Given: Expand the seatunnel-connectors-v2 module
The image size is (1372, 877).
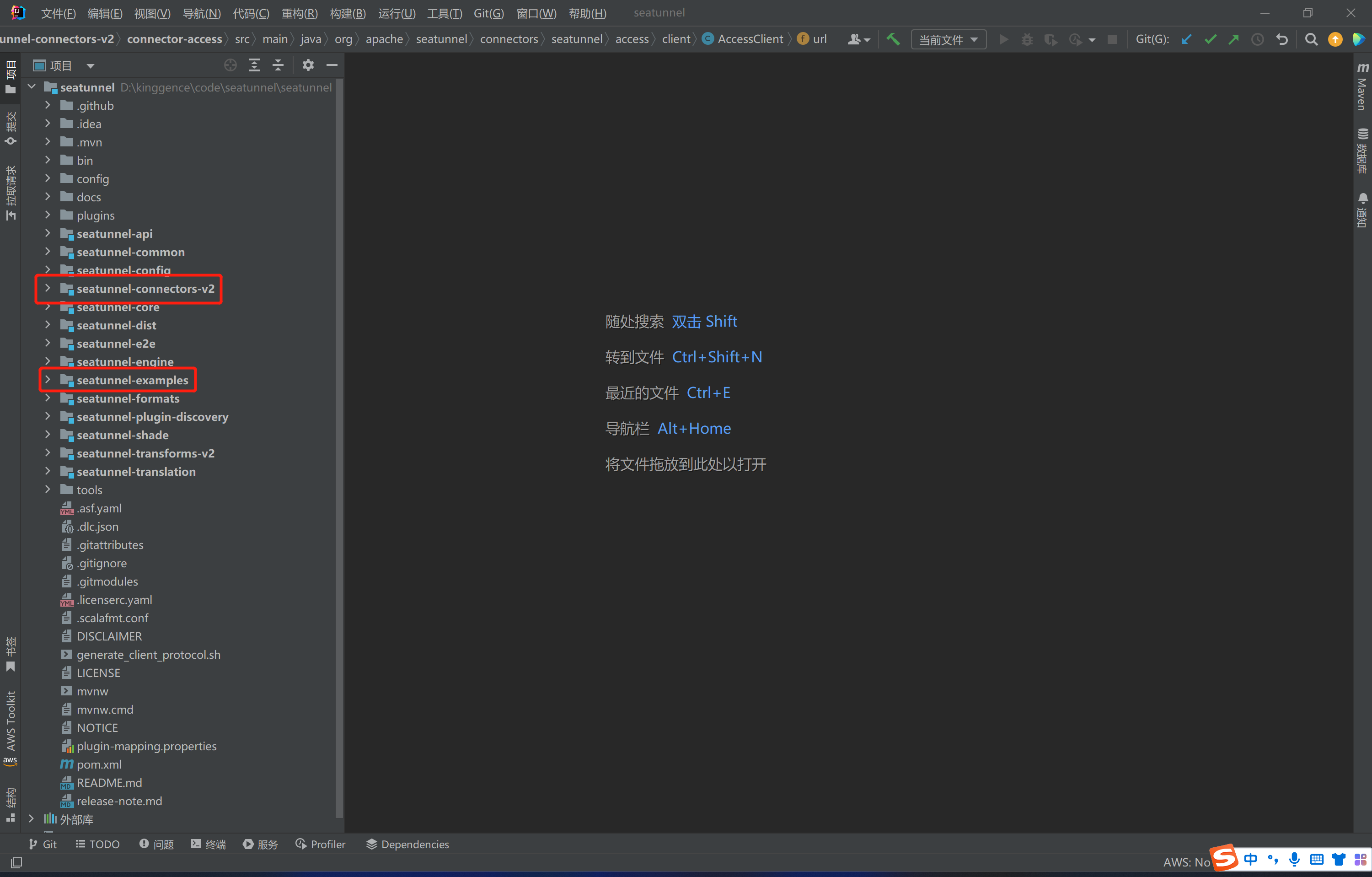Looking at the screenshot, I should [x=48, y=288].
